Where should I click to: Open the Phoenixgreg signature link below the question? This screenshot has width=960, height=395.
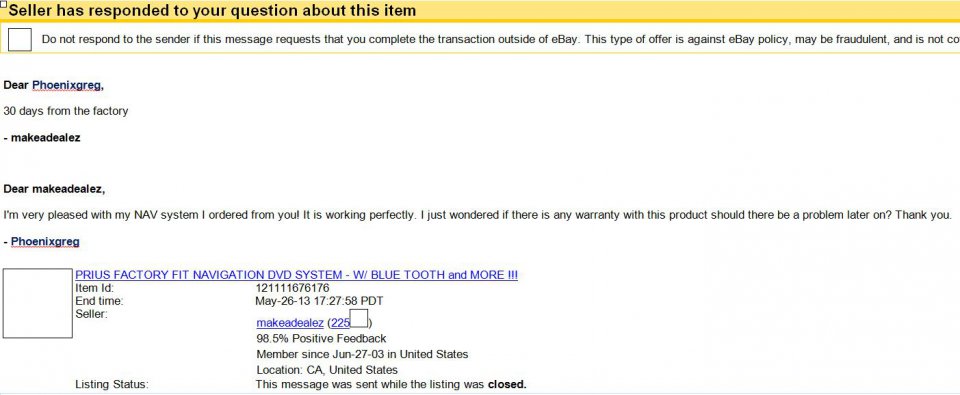point(45,242)
